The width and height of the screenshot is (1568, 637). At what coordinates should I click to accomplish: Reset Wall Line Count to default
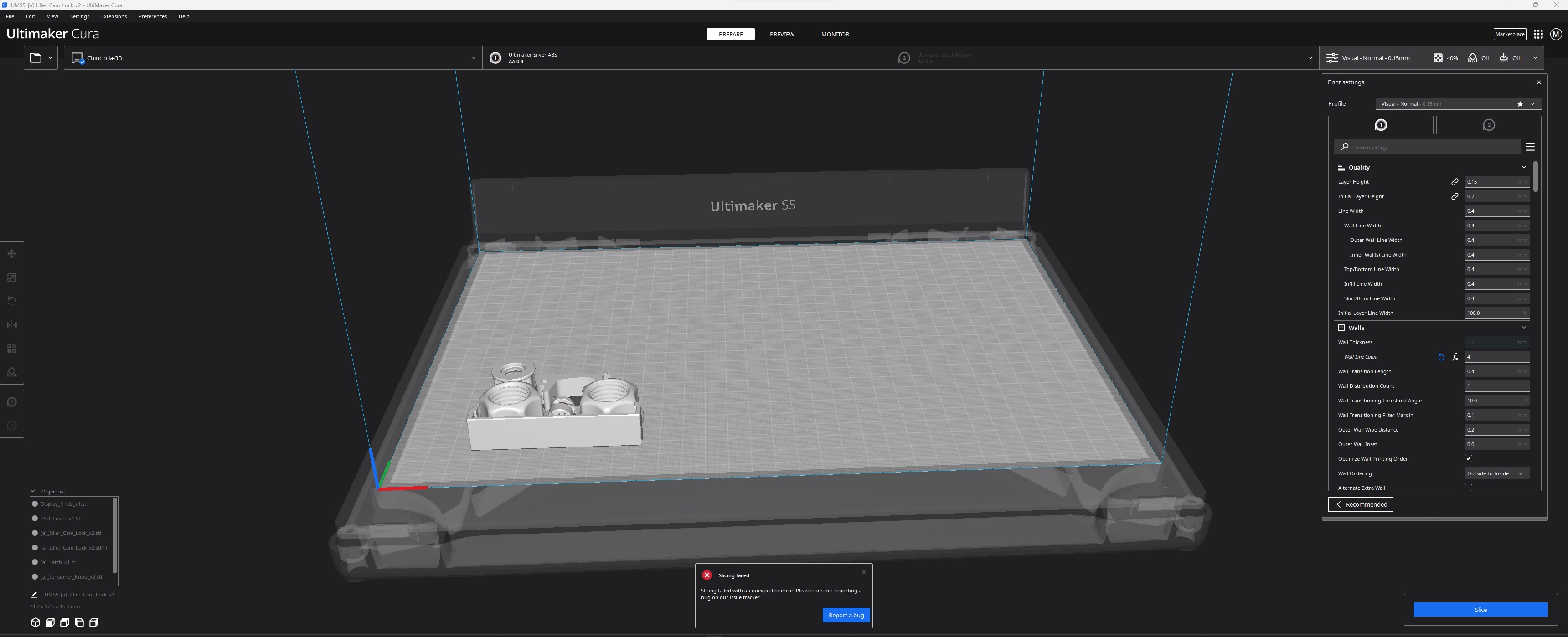(1440, 357)
